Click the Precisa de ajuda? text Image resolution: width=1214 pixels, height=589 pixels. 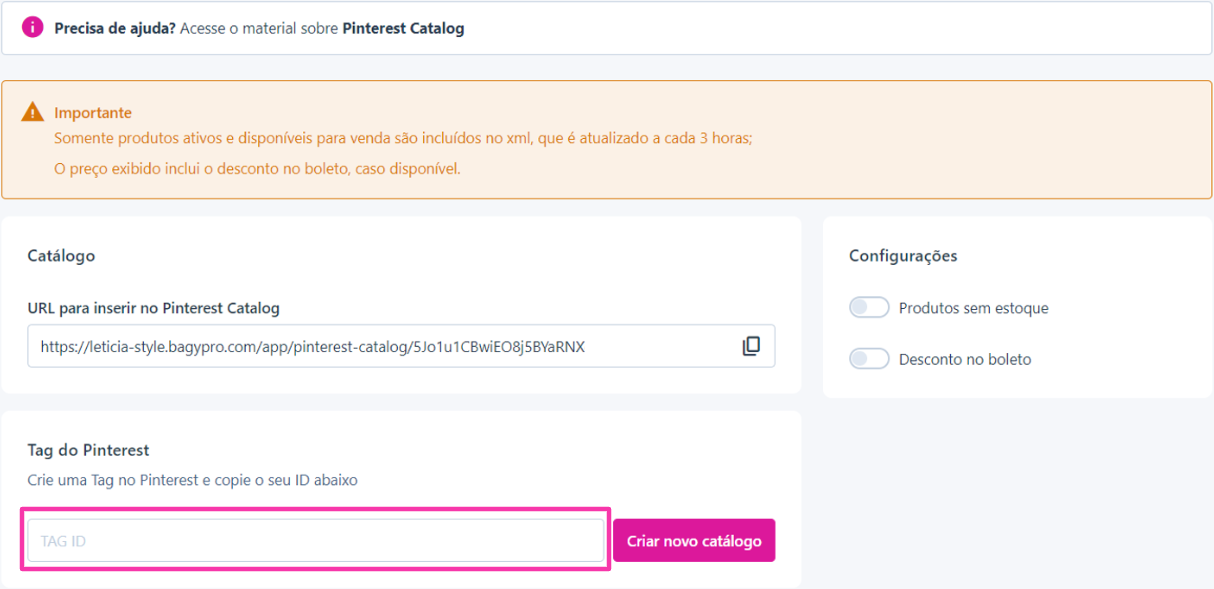point(115,28)
